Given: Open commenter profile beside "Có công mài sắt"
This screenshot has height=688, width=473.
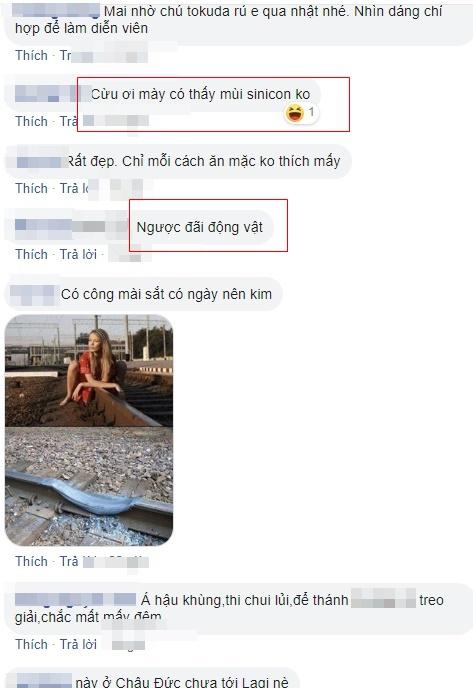Looking at the screenshot, I should (x=33, y=295).
